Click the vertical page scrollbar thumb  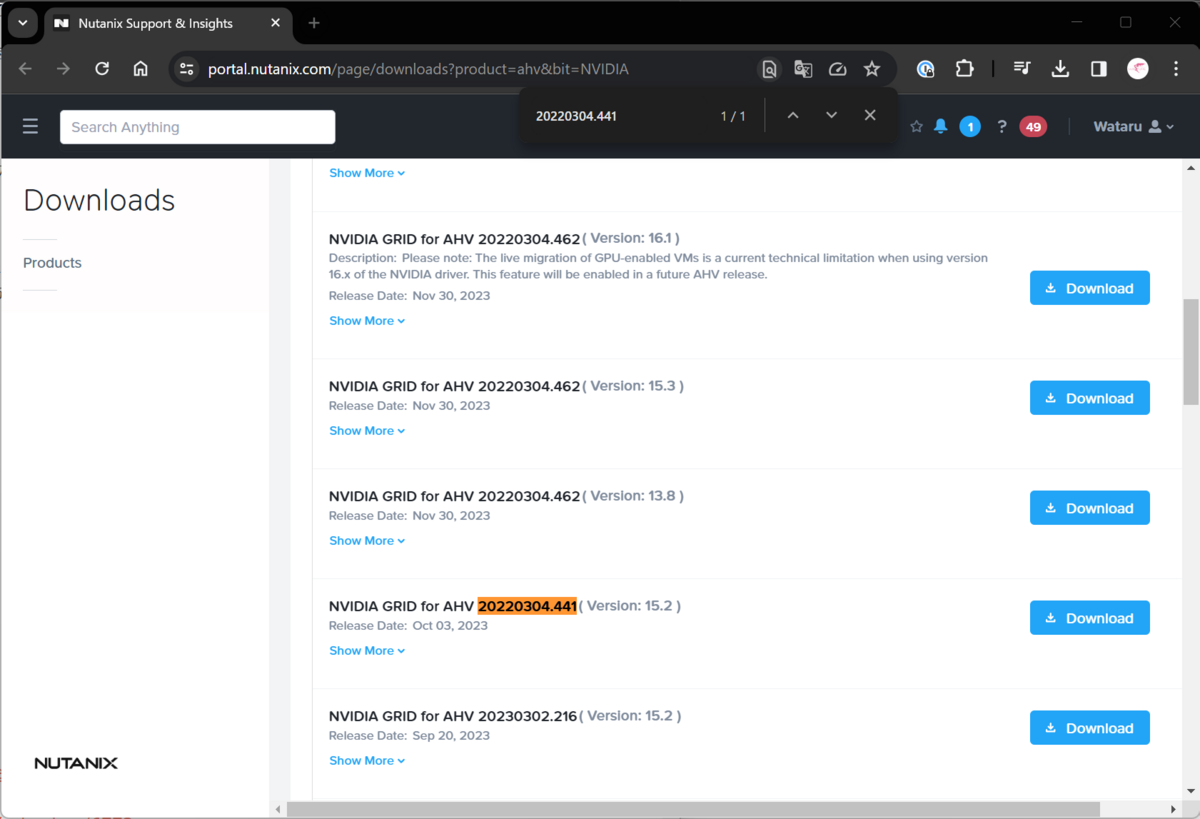(x=1190, y=351)
